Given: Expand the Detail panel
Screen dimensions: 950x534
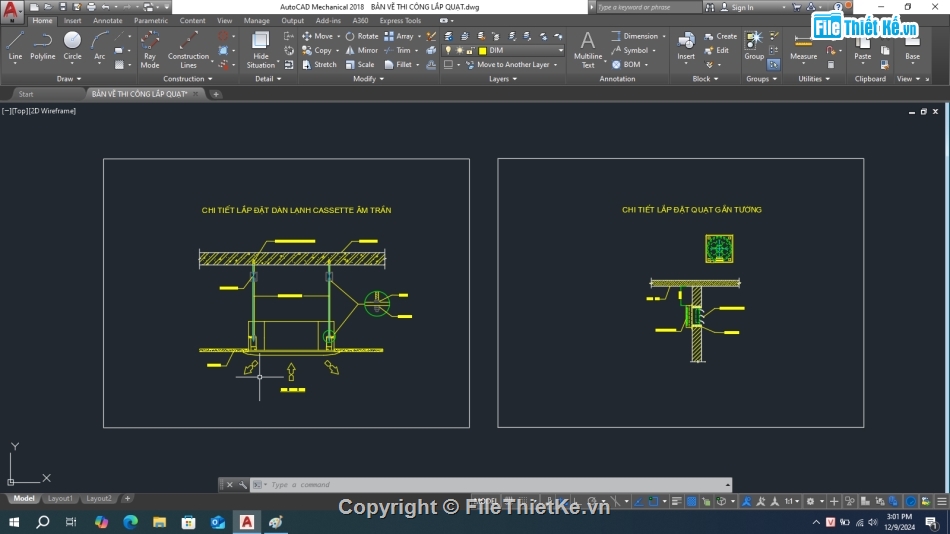Looking at the screenshot, I should click(x=268, y=79).
